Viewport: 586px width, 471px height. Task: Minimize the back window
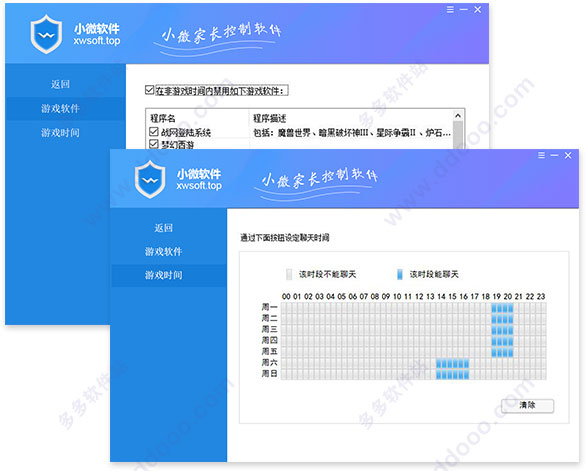pyautogui.click(x=464, y=10)
